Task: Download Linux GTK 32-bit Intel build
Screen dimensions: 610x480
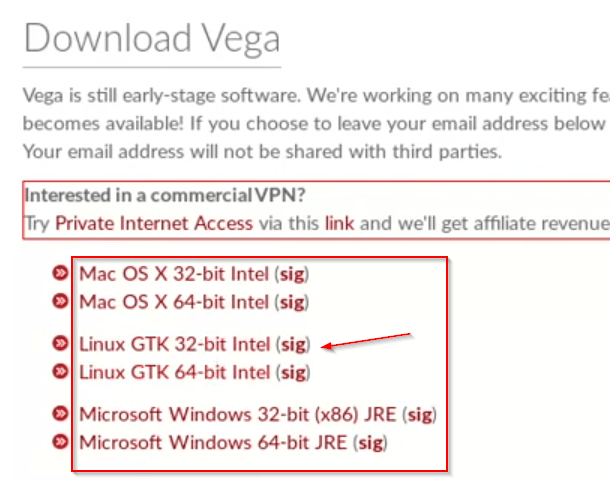Action: [175, 344]
